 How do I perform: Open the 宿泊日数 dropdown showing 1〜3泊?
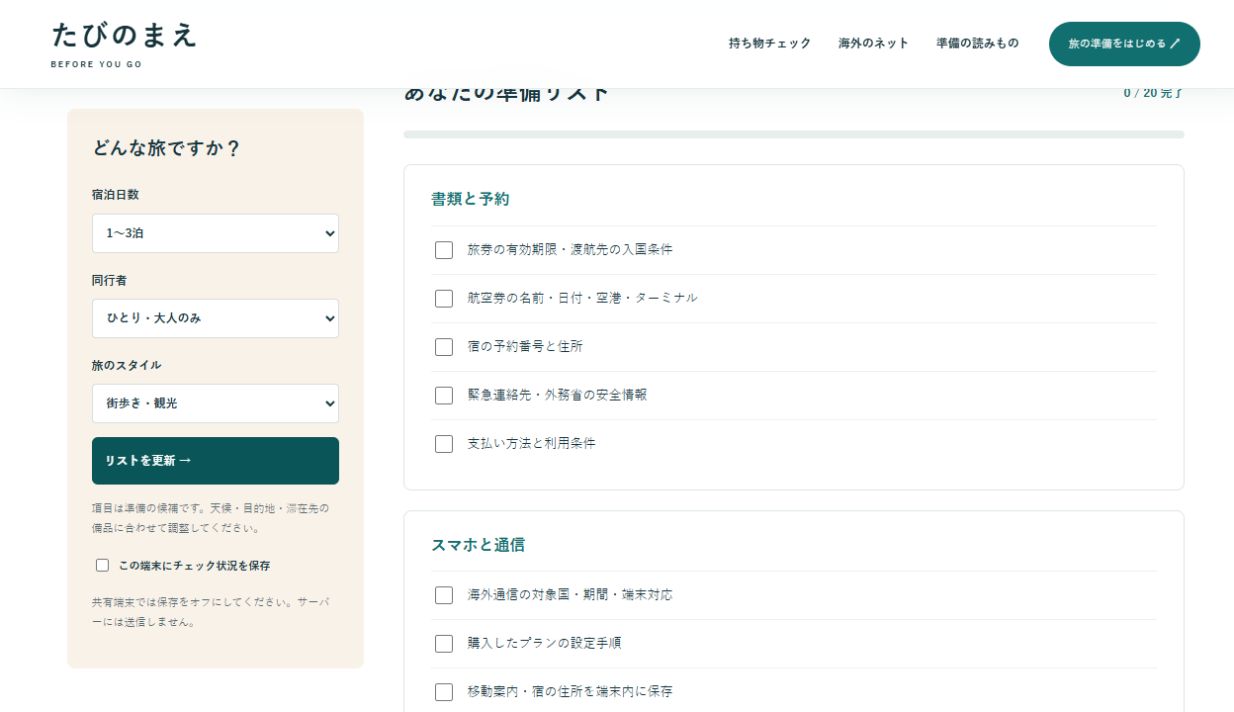pos(215,233)
